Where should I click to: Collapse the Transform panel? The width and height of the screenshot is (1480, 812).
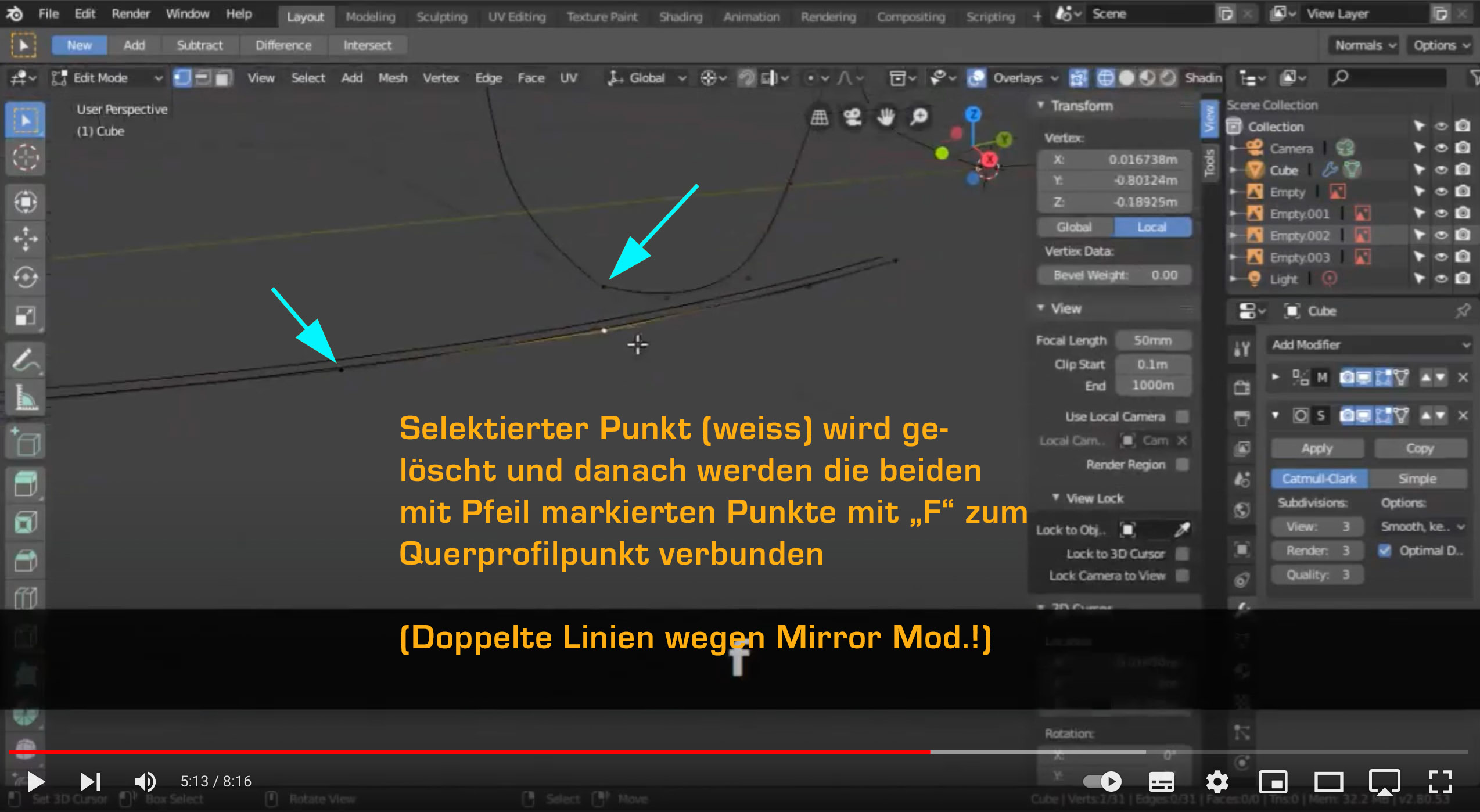1082,106
